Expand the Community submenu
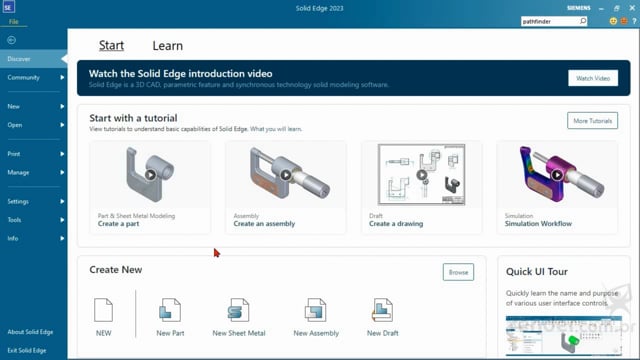 [x=62, y=78]
